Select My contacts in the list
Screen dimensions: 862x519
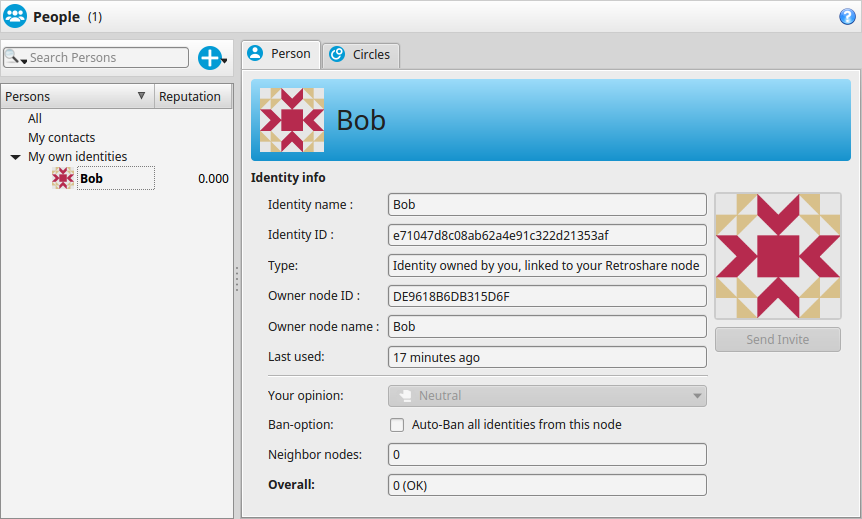62,137
